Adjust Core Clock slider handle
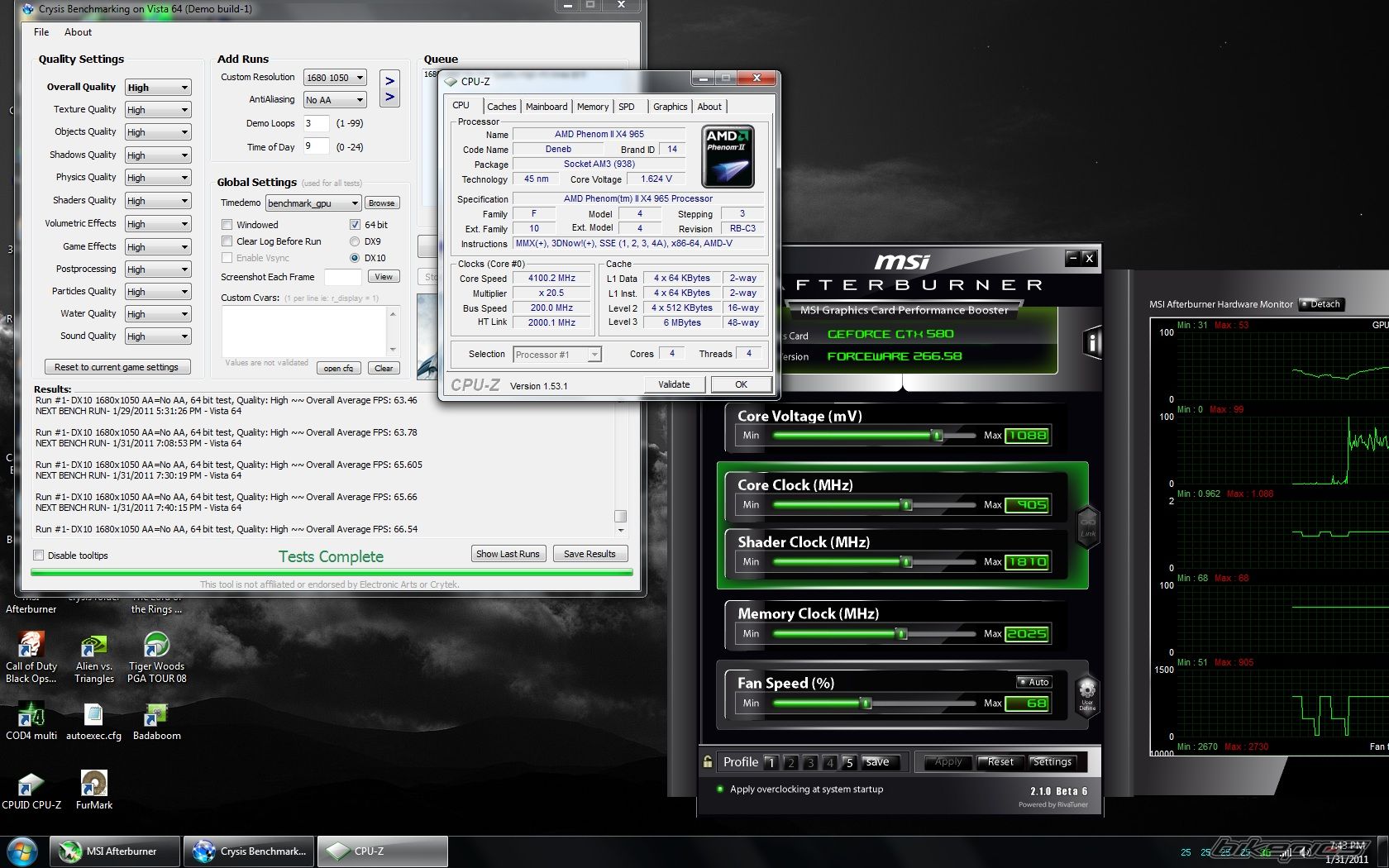This screenshot has width=1389, height=868. 906,505
